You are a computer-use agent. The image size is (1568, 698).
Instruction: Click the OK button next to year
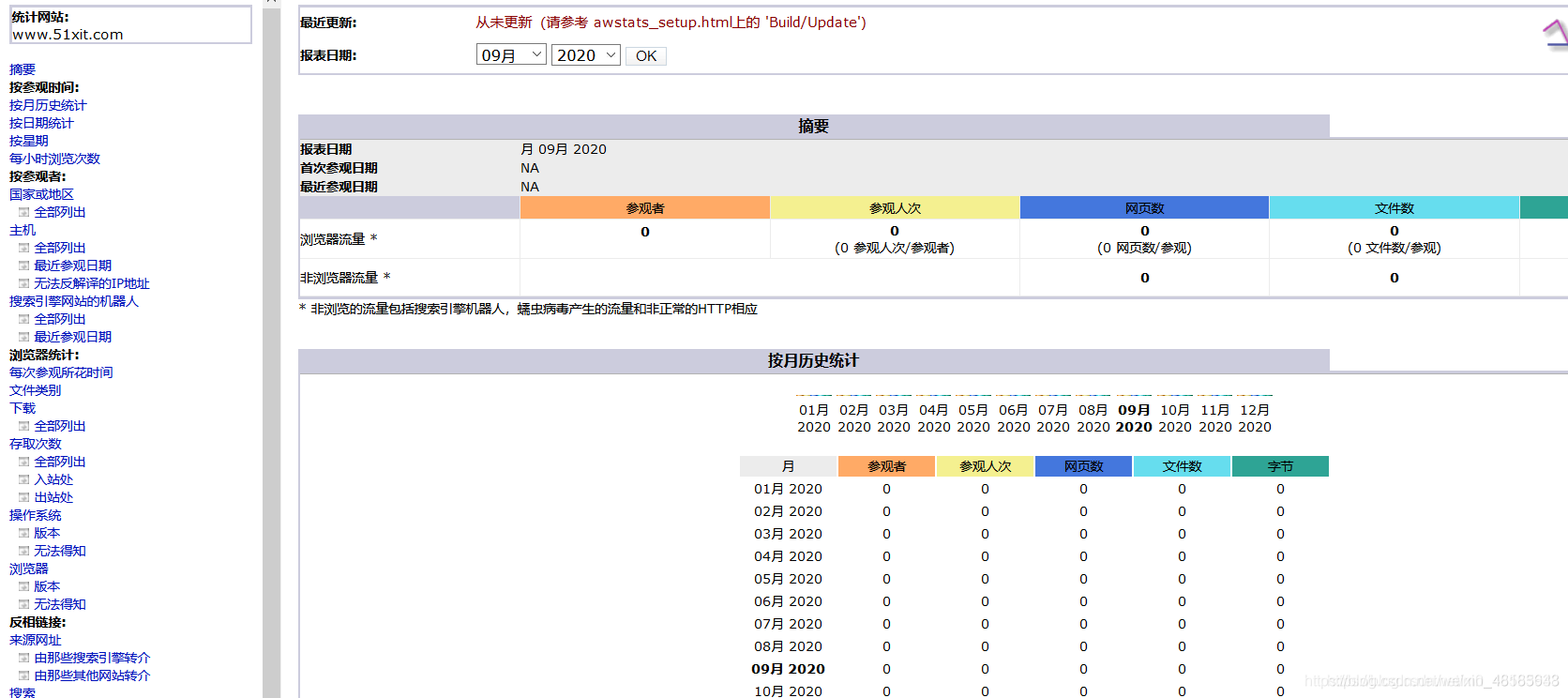coord(646,56)
